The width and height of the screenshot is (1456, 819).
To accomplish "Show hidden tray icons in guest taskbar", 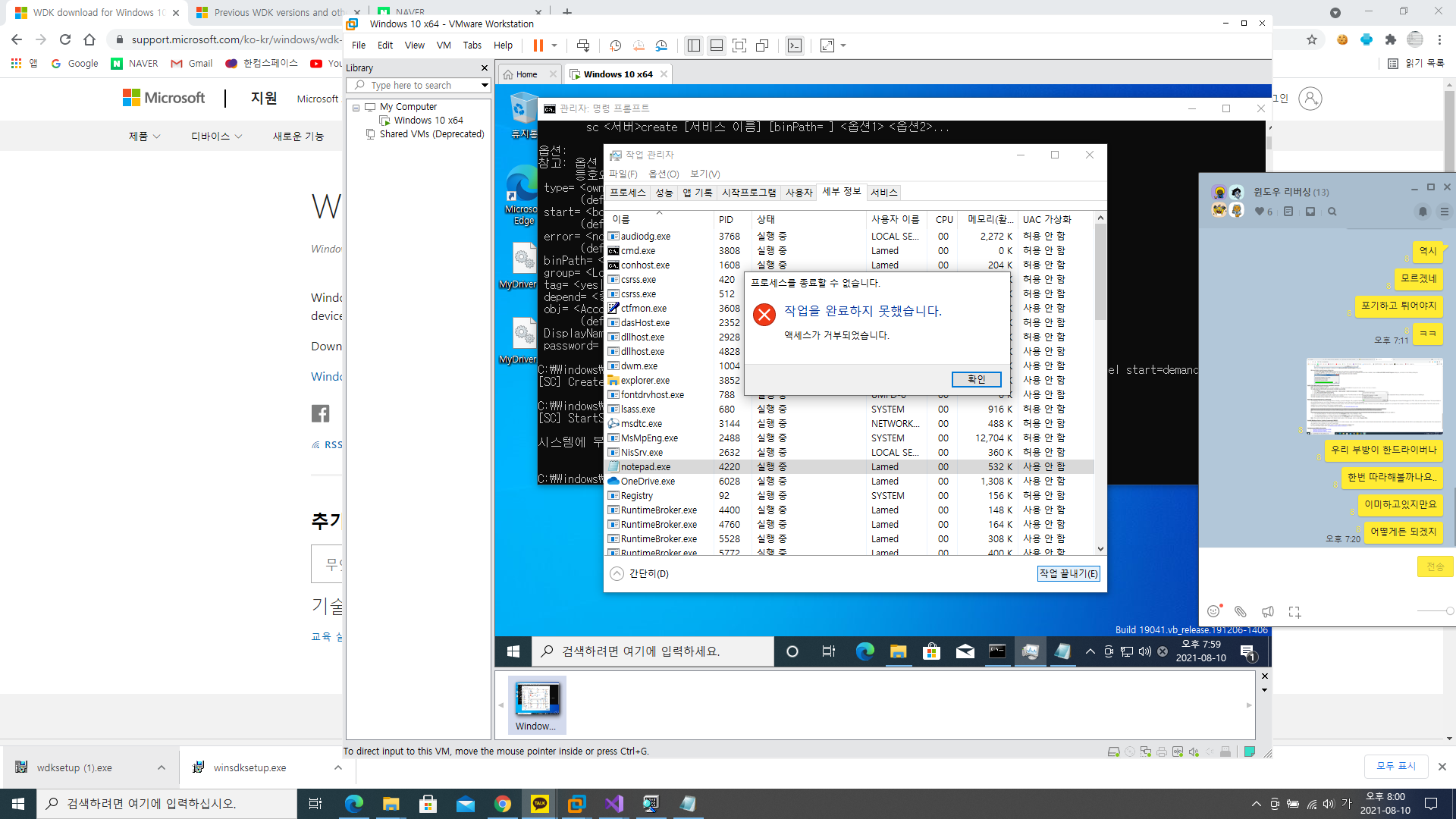I will click(x=1090, y=651).
